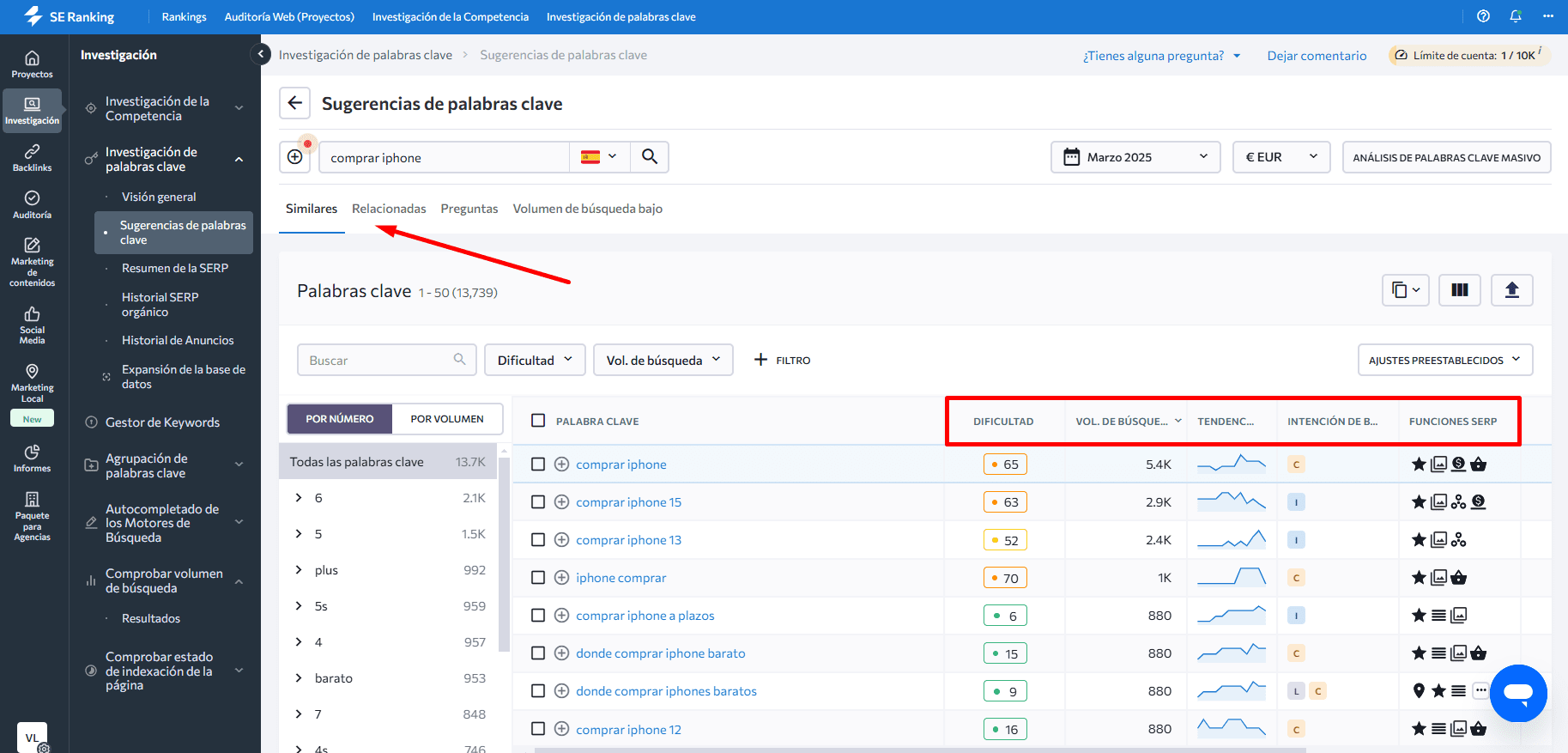Open the copy keywords dropdown icon

click(1405, 290)
